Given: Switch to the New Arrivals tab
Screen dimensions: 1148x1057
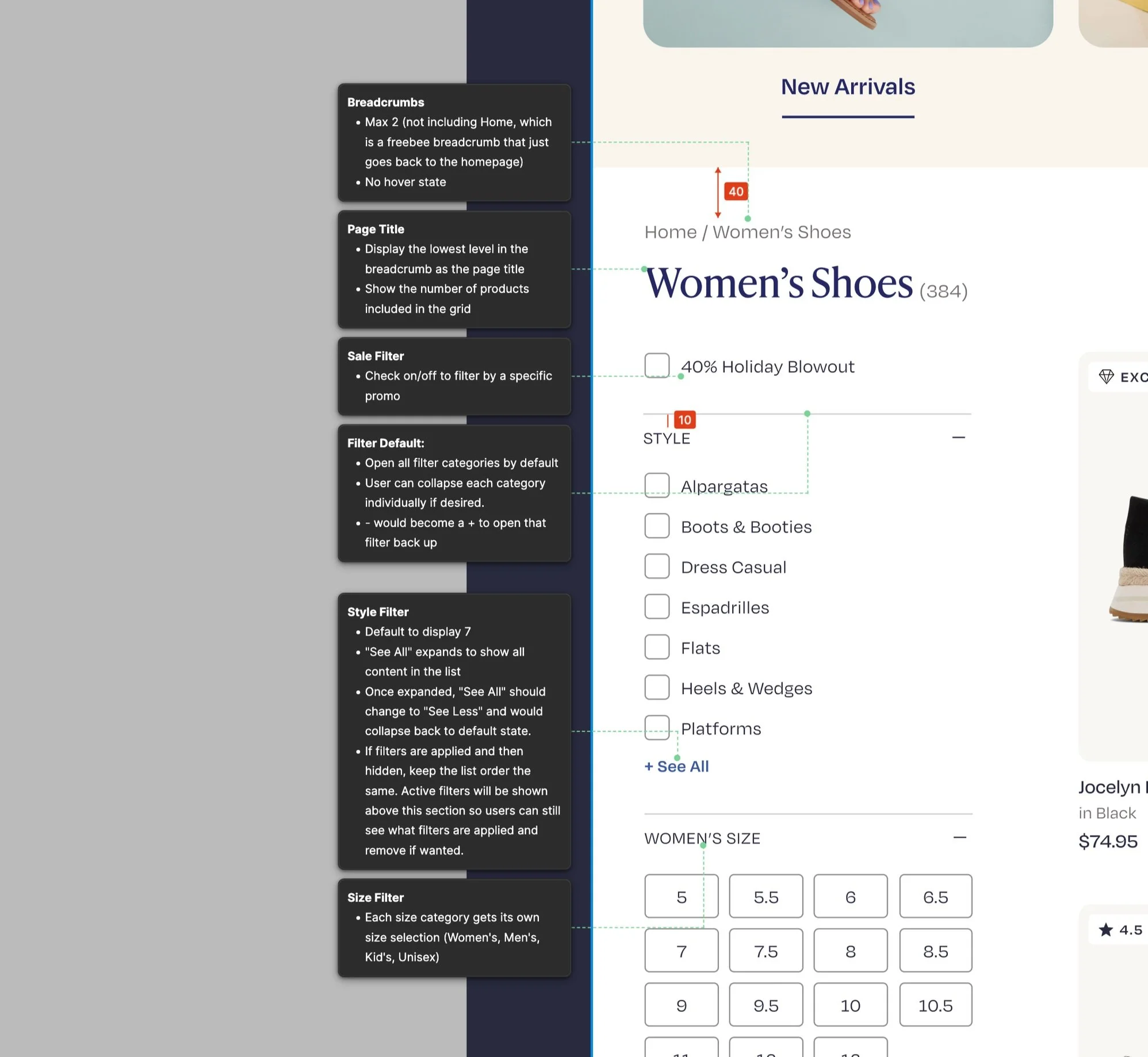Looking at the screenshot, I should click(848, 87).
